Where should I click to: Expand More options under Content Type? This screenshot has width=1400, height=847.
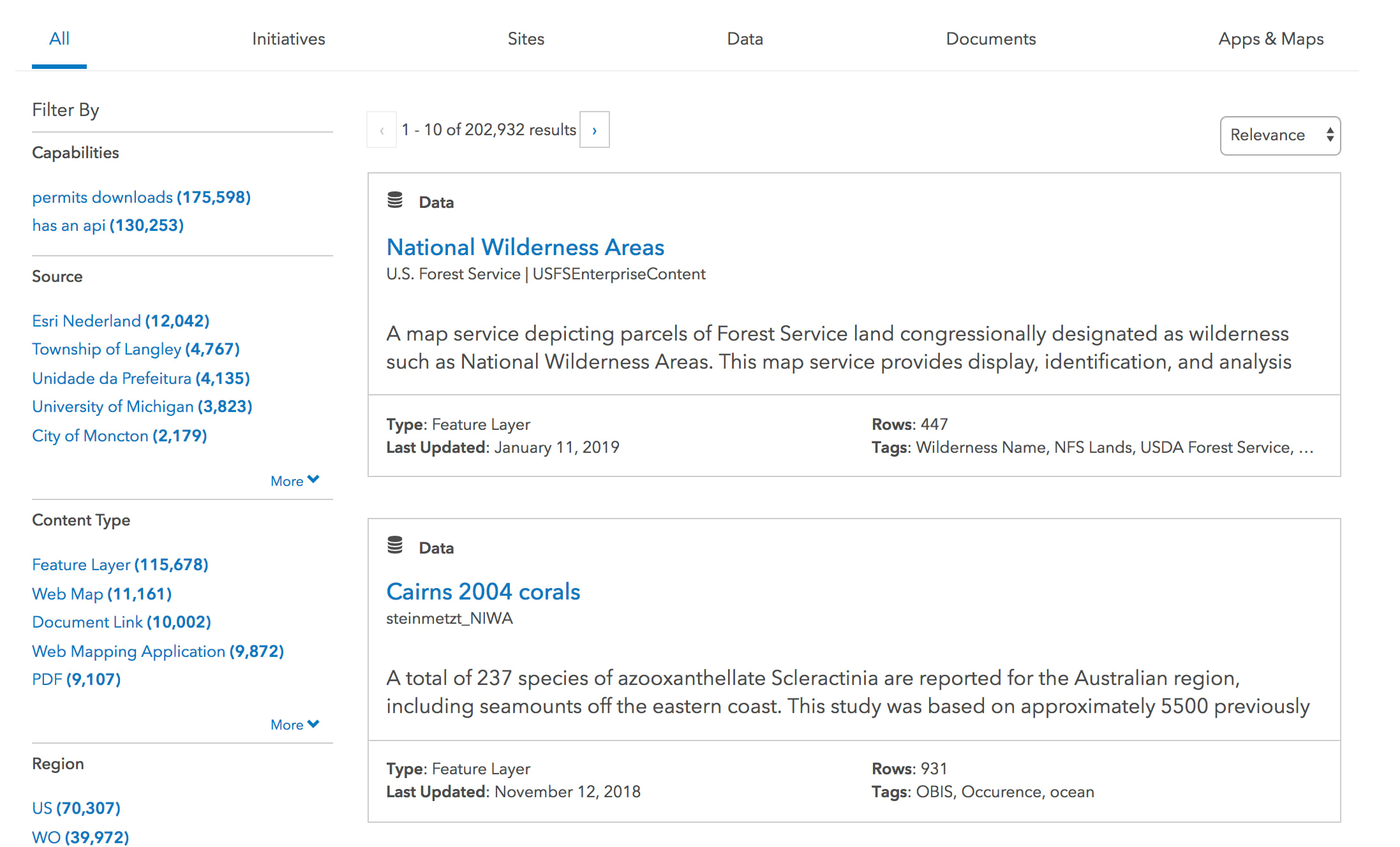[x=294, y=725]
